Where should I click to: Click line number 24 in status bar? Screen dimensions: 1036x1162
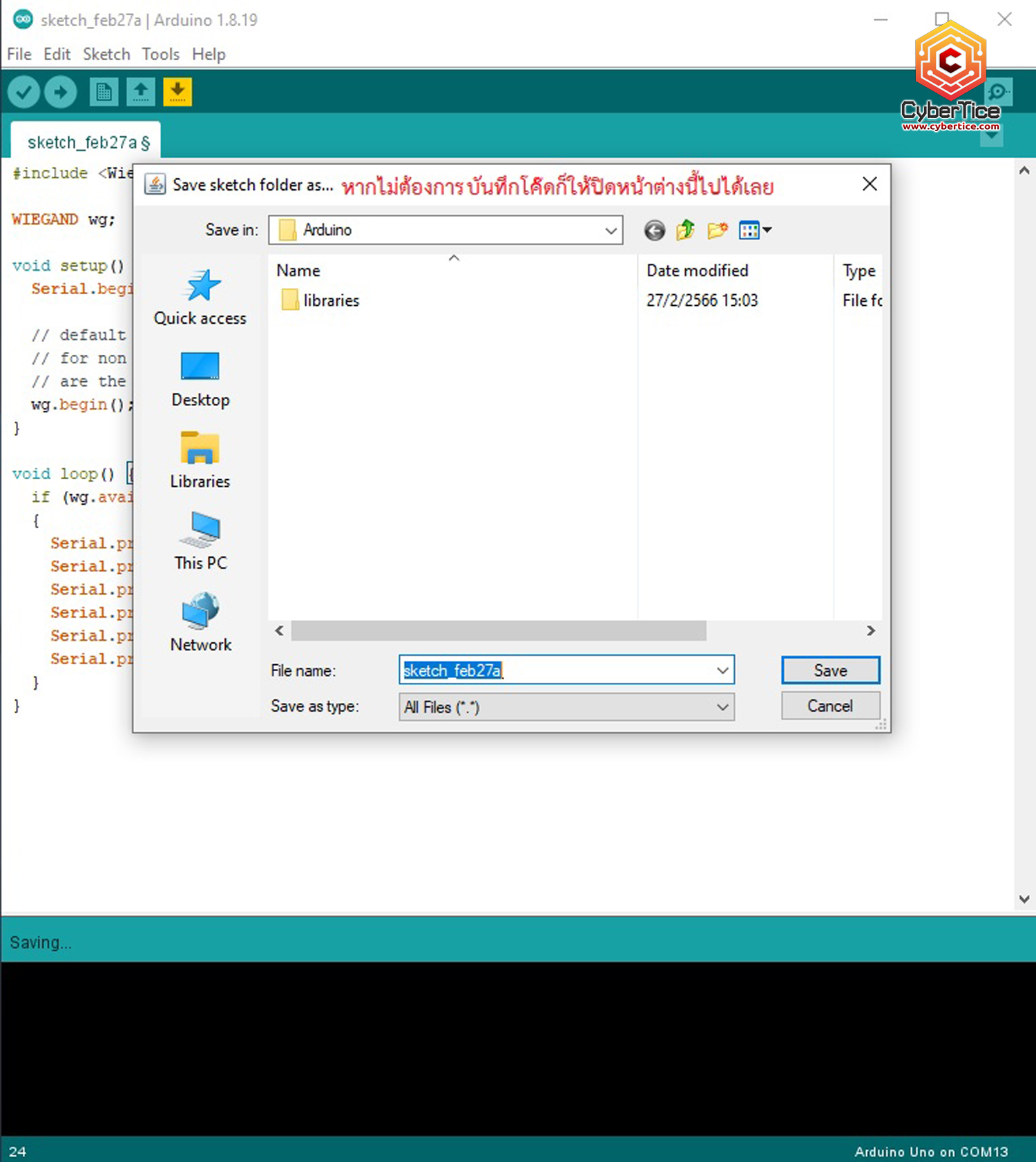click(18, 1152)
